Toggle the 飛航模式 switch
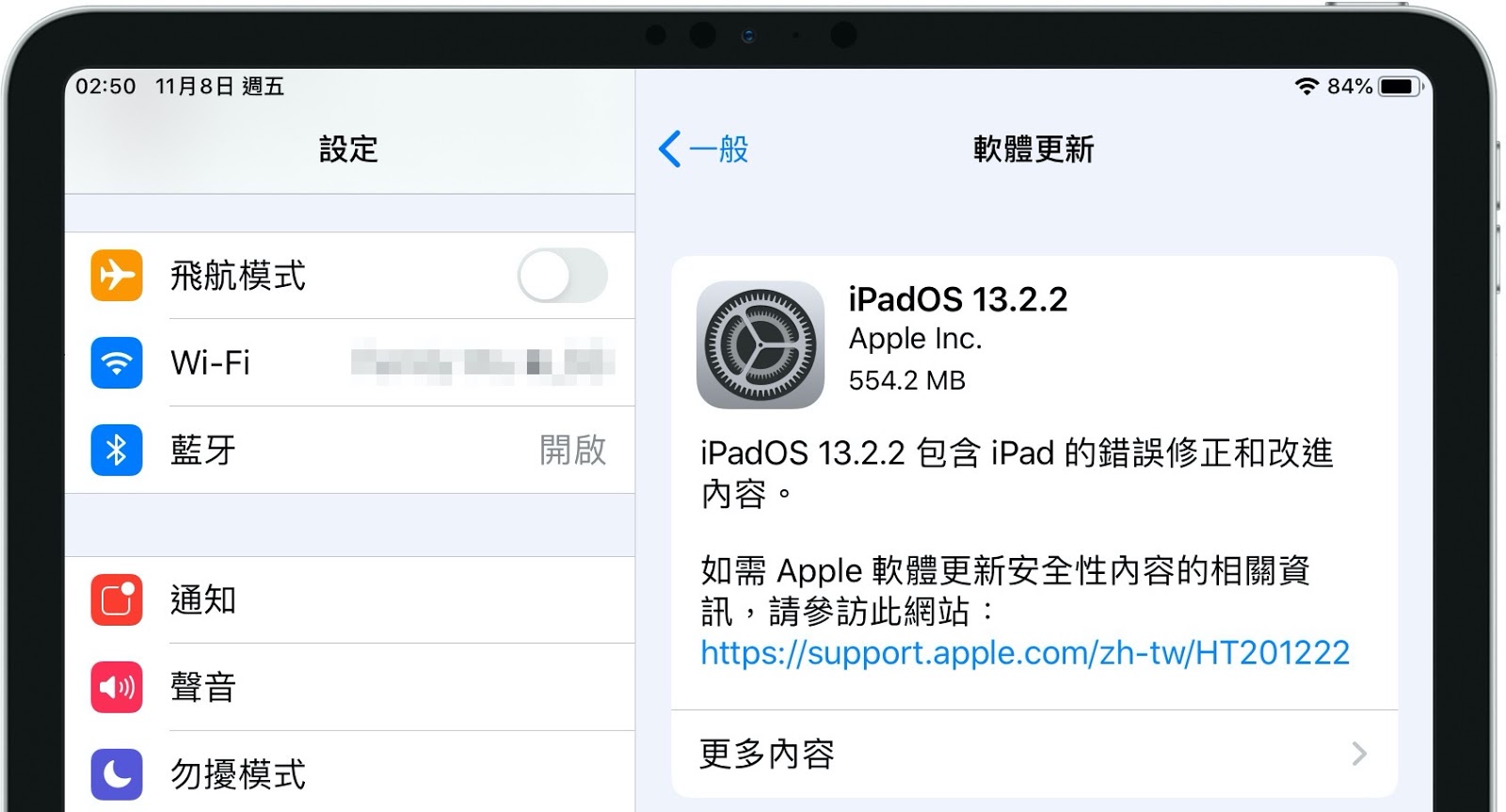 (x=562, y=276)
